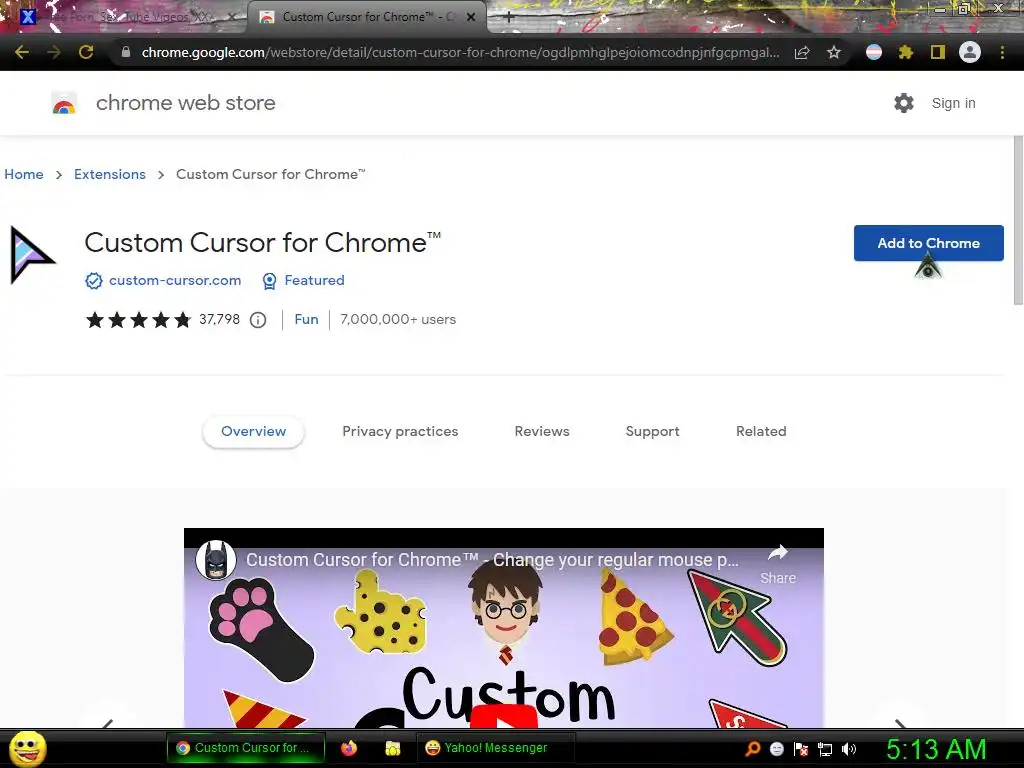1024x768 pixels.
Task: Click the round smiley tray icon
Action: coord(776,749)
